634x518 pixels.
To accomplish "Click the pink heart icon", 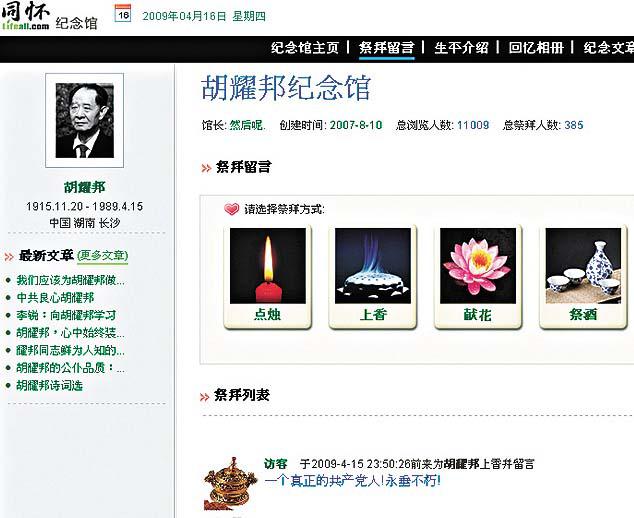I will click(232, 209).
